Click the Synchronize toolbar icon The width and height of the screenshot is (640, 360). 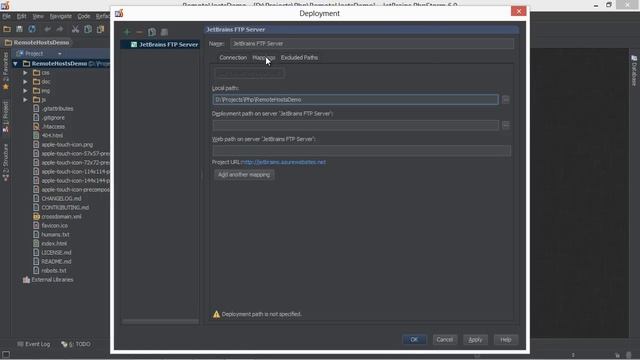(32, 29)
